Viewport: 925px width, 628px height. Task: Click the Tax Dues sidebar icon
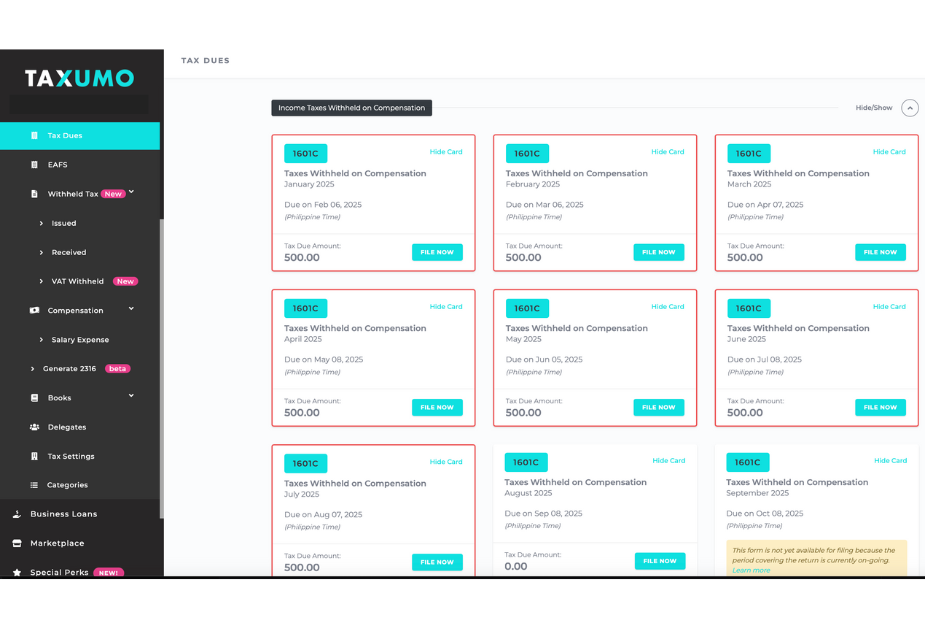pyautogui.click(x=34, y=135)
